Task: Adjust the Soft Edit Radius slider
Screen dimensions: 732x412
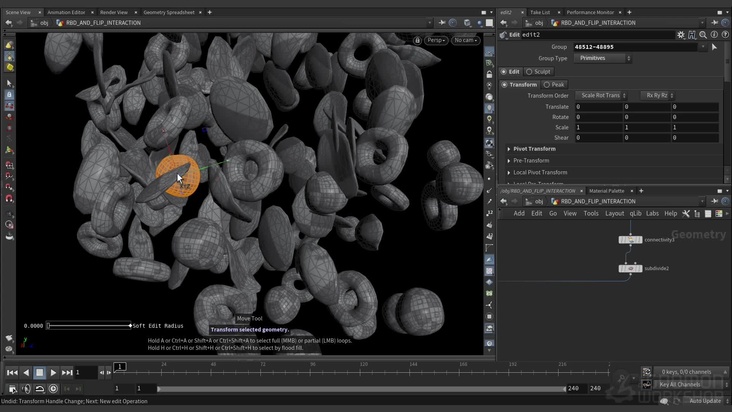Action: (x=88, y=325)
